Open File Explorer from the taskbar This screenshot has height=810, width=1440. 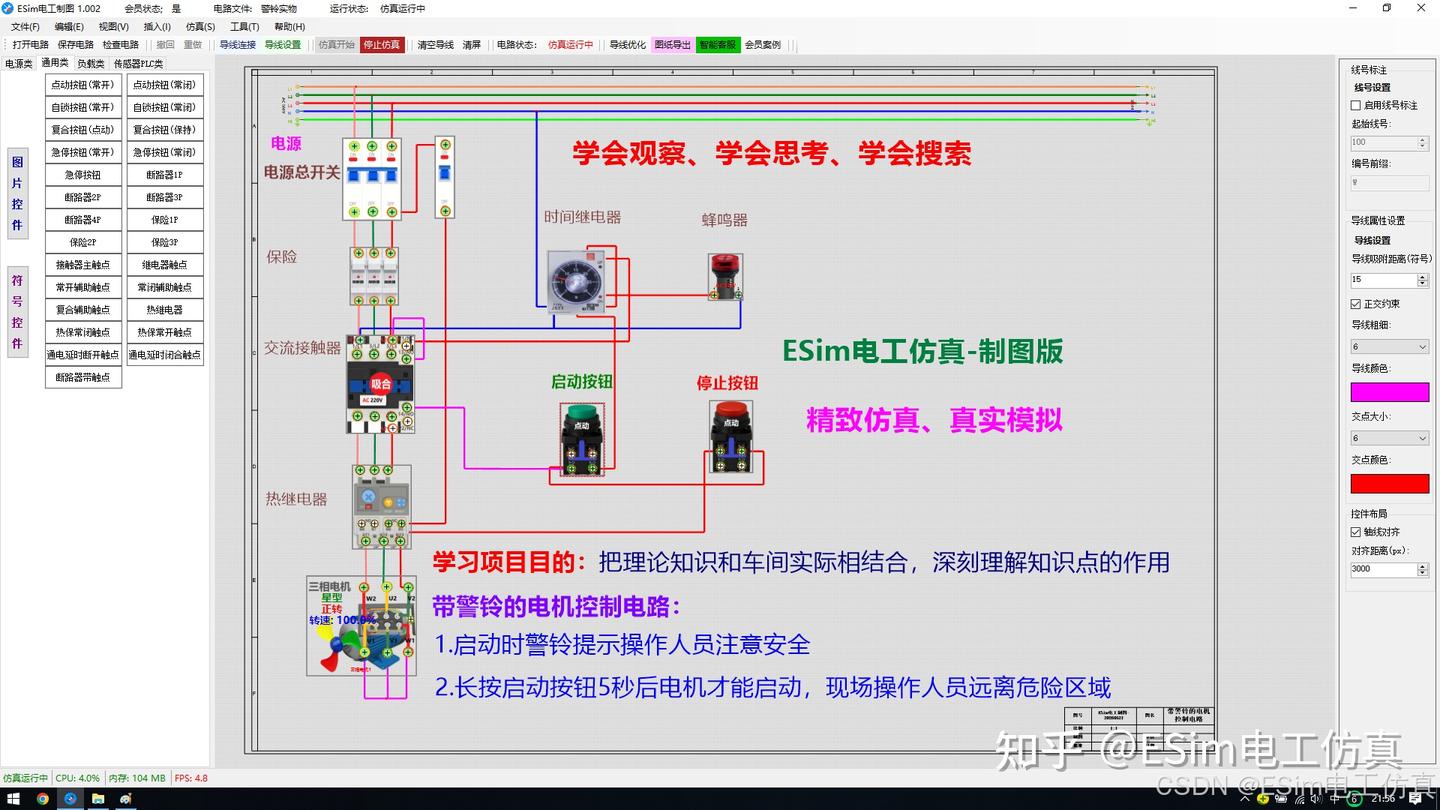[x=98, y=799]
